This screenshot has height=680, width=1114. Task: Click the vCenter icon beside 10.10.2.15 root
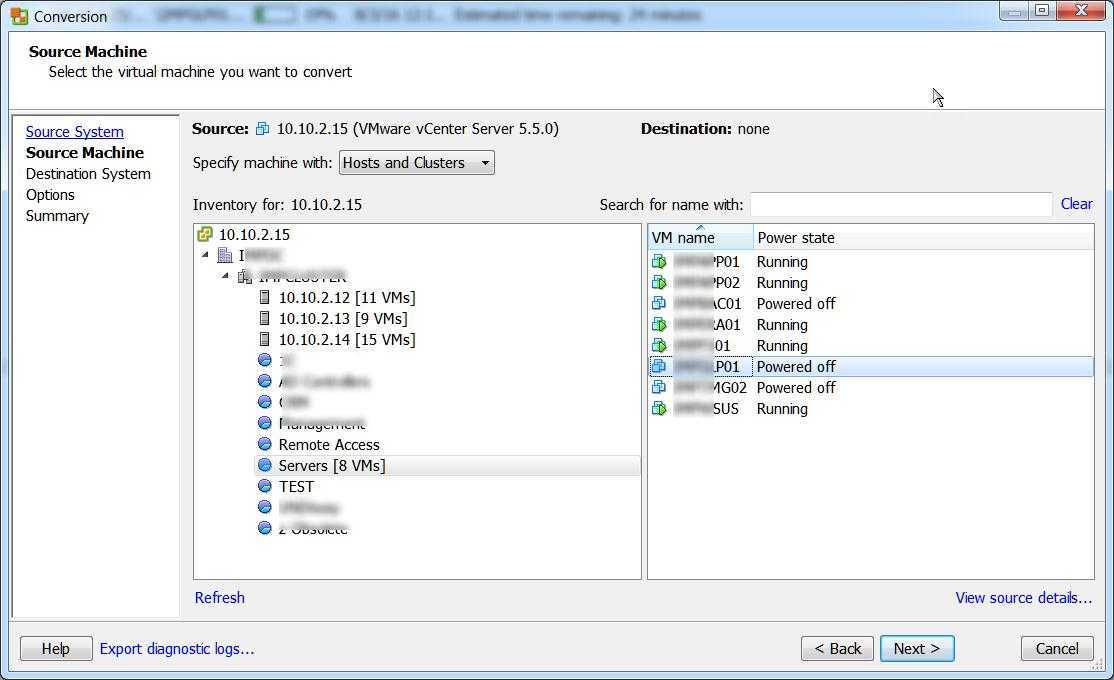205,234
